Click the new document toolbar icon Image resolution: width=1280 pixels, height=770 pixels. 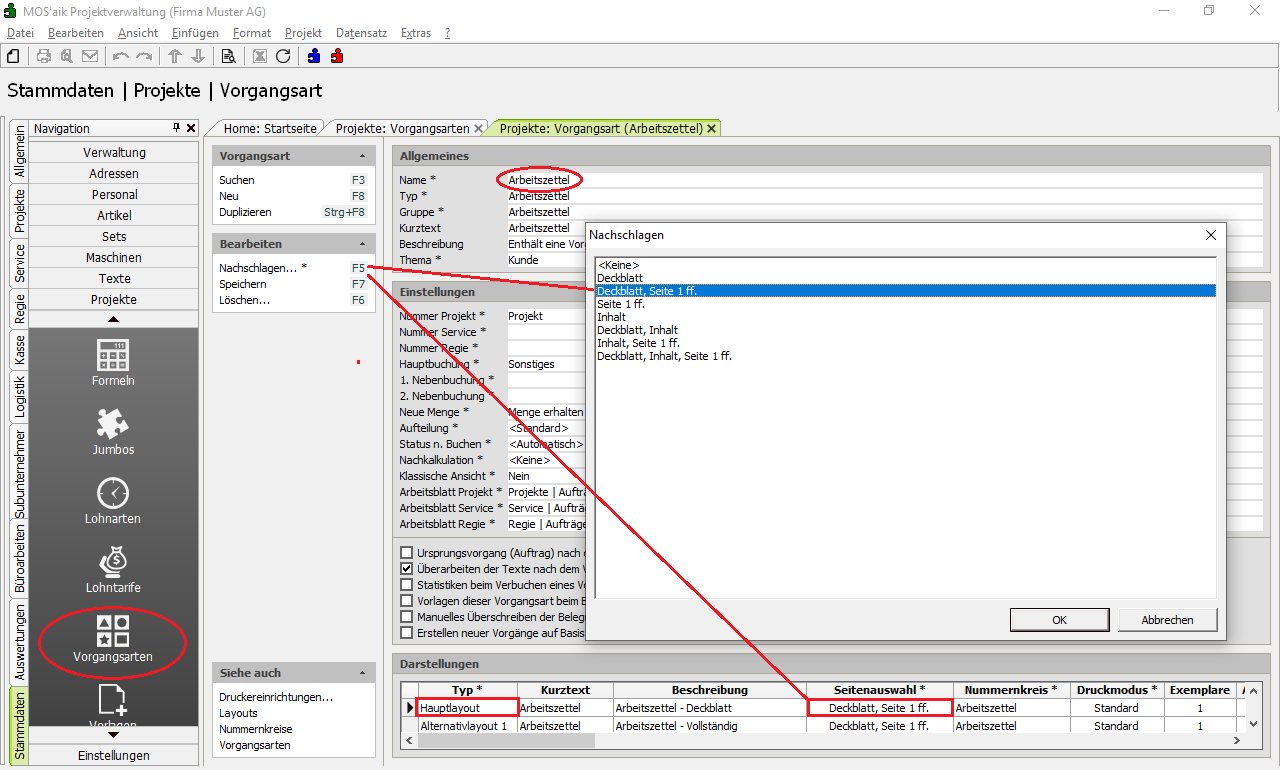coord(14,56)
